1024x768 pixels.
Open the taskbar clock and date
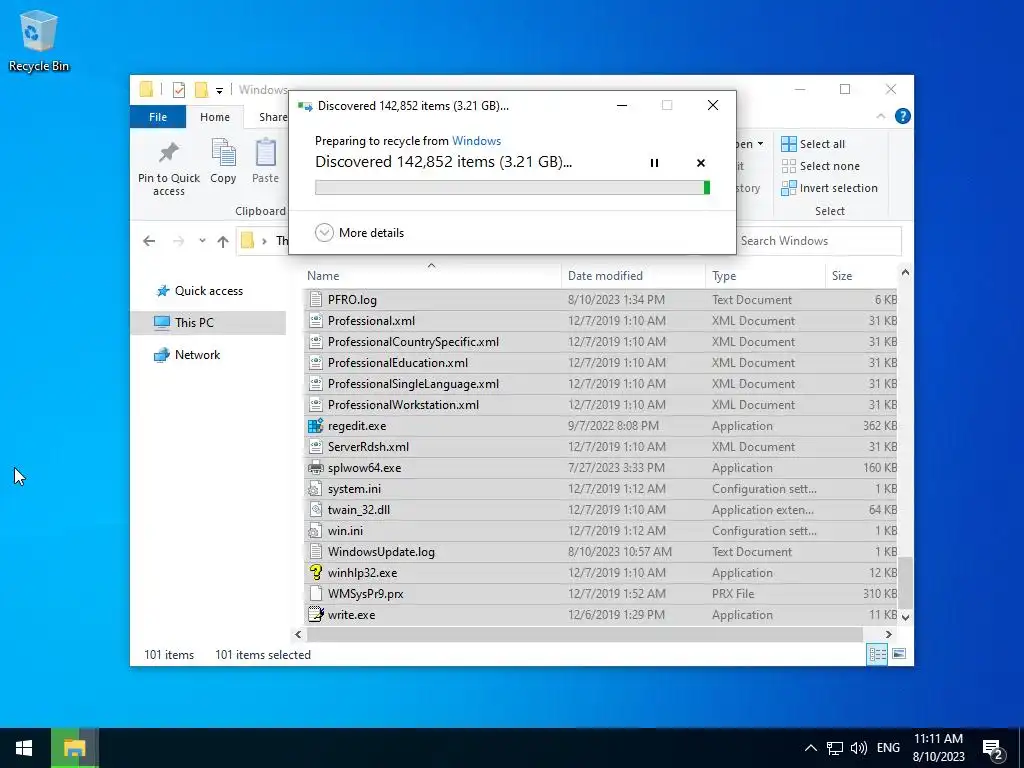(x=938, y=748)
